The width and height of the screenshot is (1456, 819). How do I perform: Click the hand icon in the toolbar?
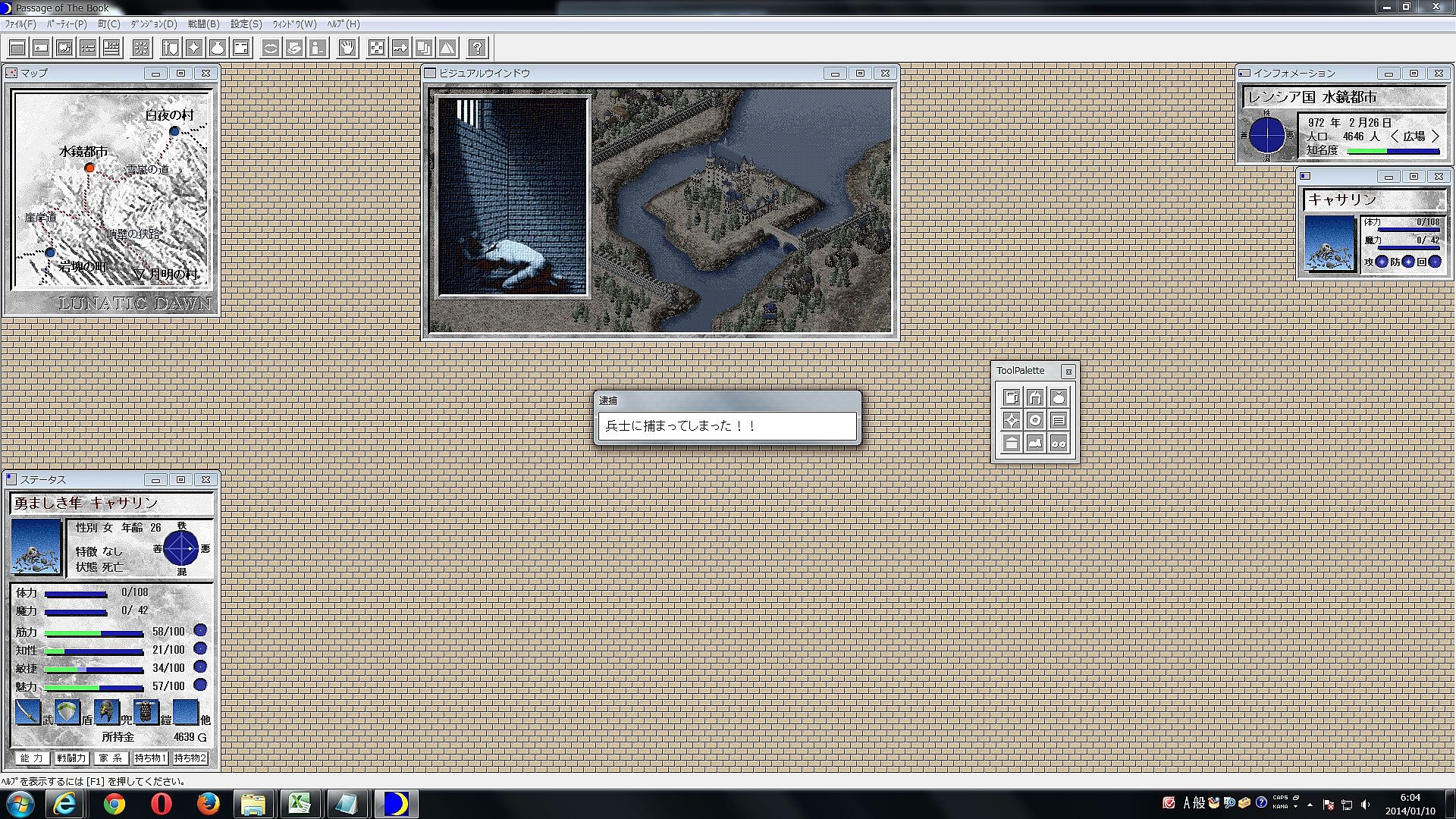click(347, 49)
